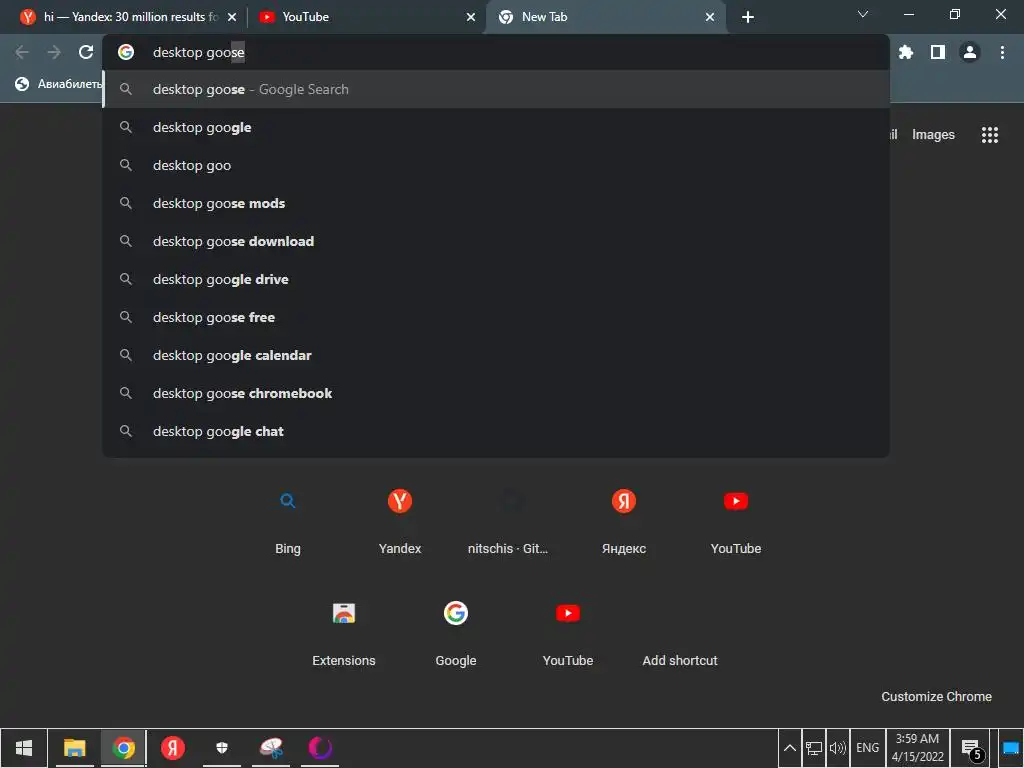This screenshot has height=768, width=1024.
Task: Open the Chrome Extensions puzzle icon
Action: pyautogui.click(x=905, y=52)
